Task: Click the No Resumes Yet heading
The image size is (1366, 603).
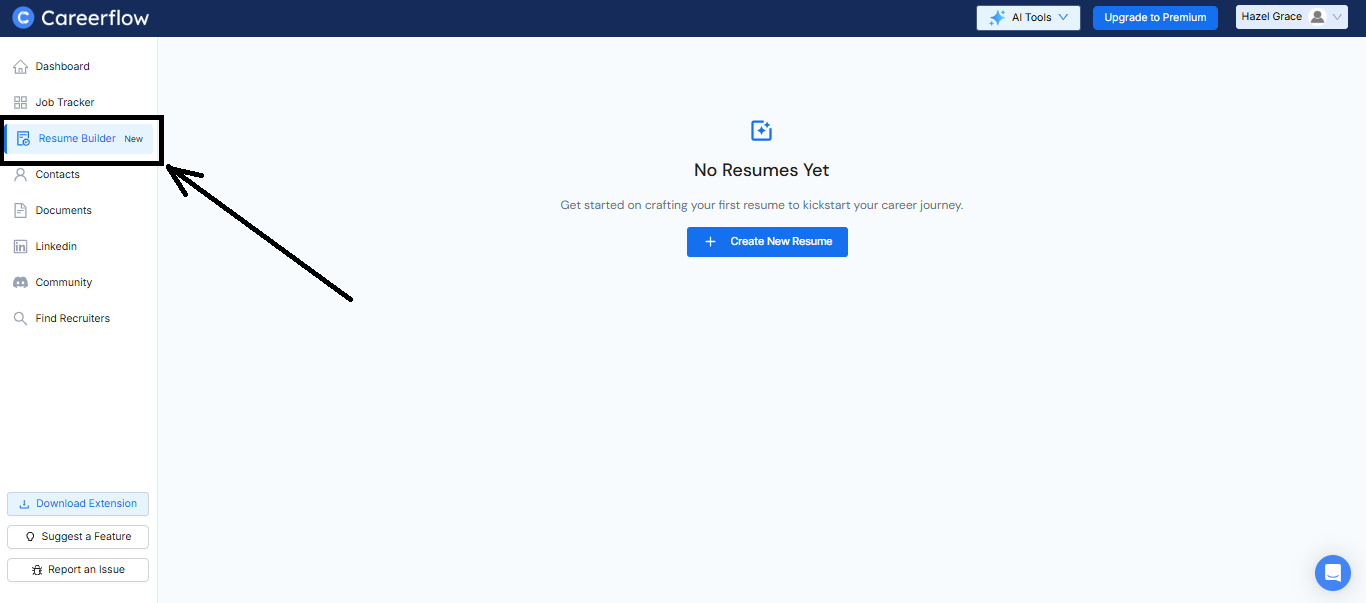Action: [762, 170]
